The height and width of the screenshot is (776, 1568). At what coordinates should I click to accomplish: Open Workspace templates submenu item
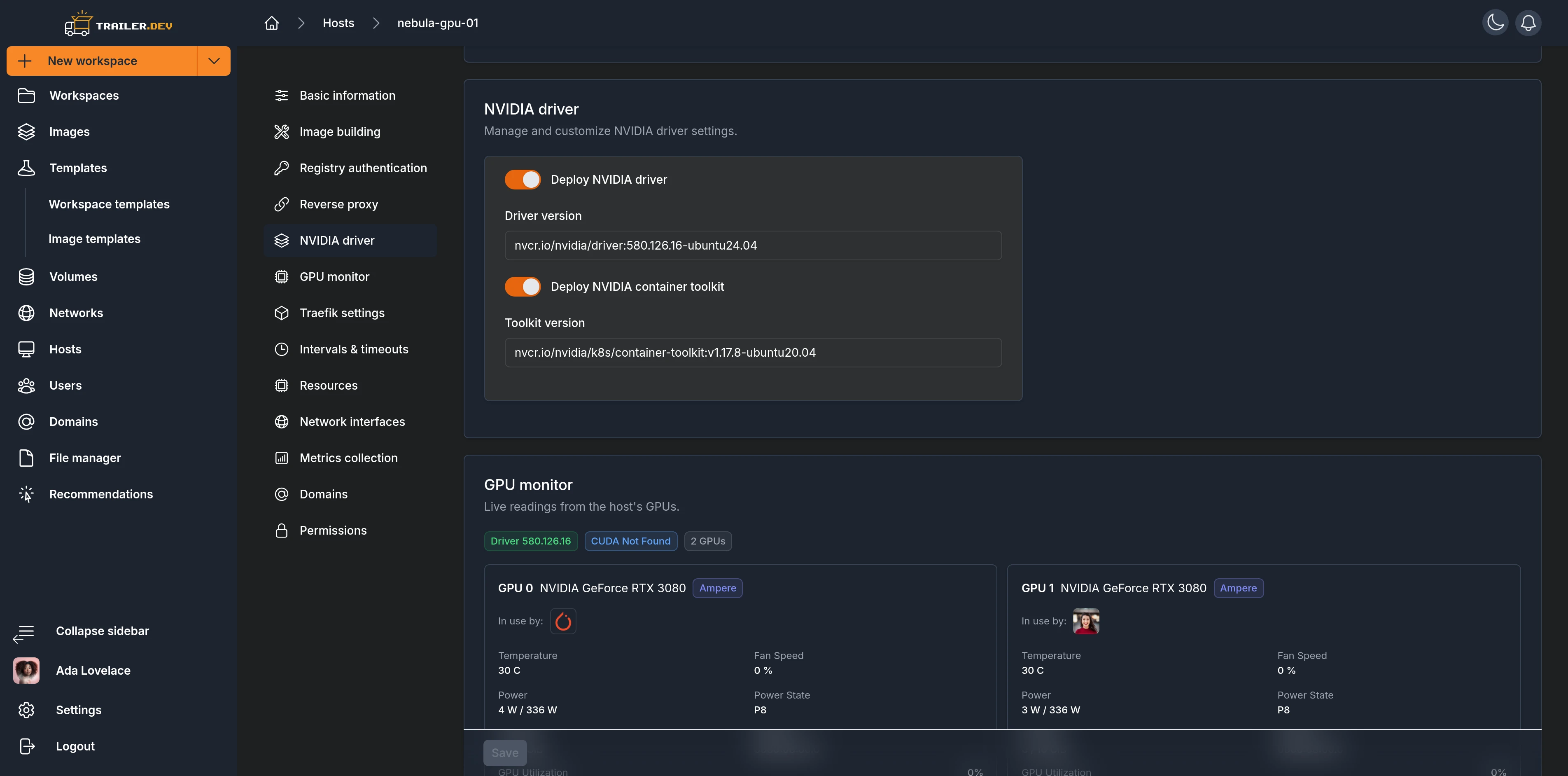point(109,204)
